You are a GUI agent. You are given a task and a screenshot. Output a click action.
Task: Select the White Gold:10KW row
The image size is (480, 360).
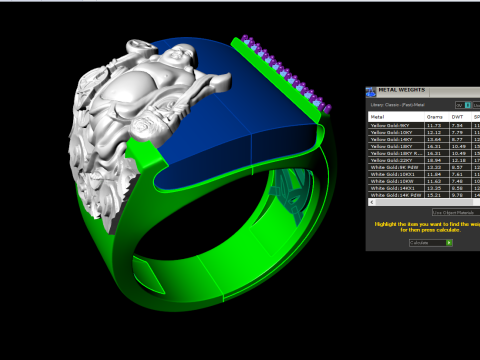tap(424, 181)
